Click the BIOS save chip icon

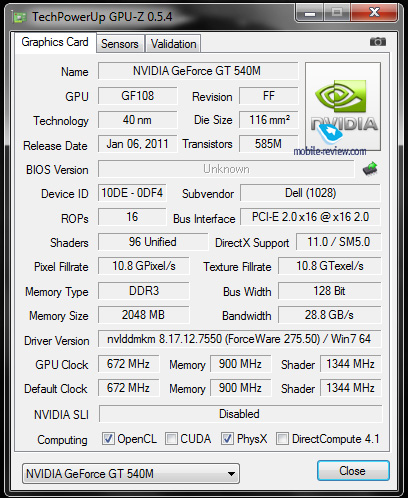click(370, 168)
